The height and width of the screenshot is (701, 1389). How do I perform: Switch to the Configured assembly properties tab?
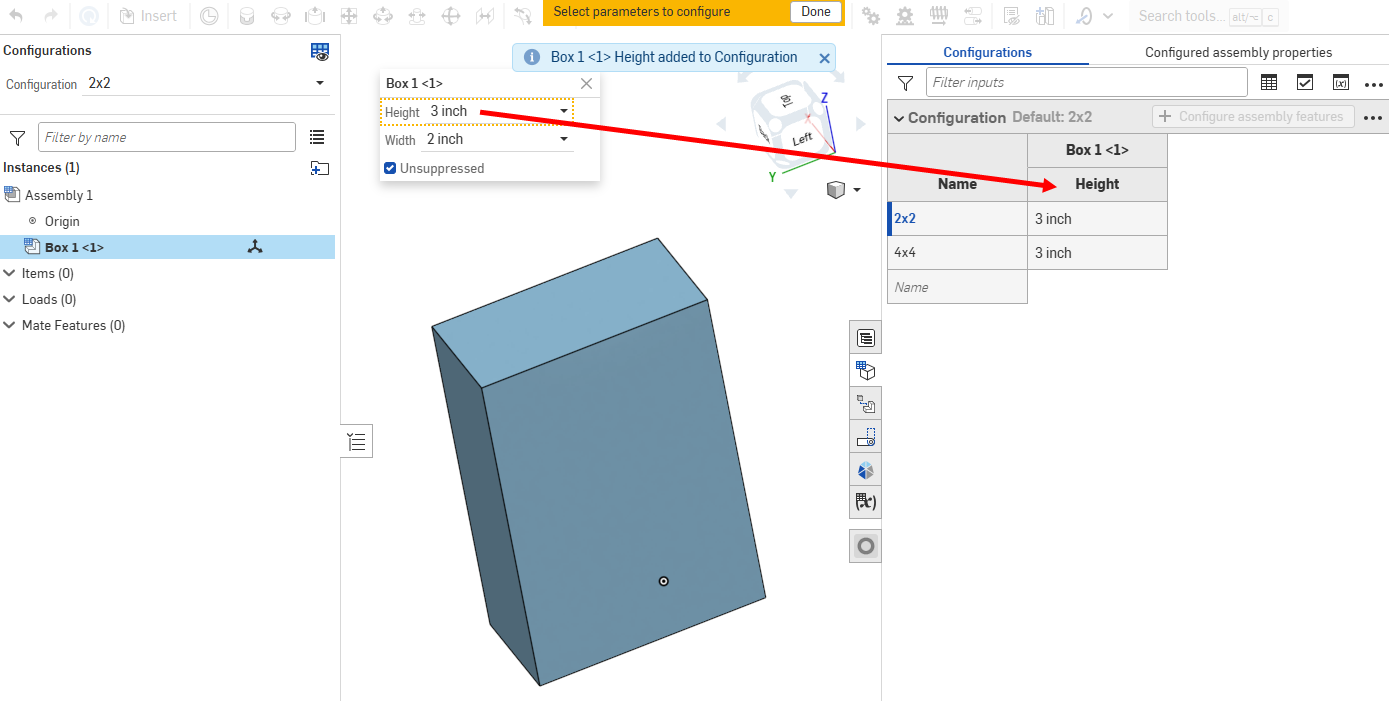click(1240, 52)
